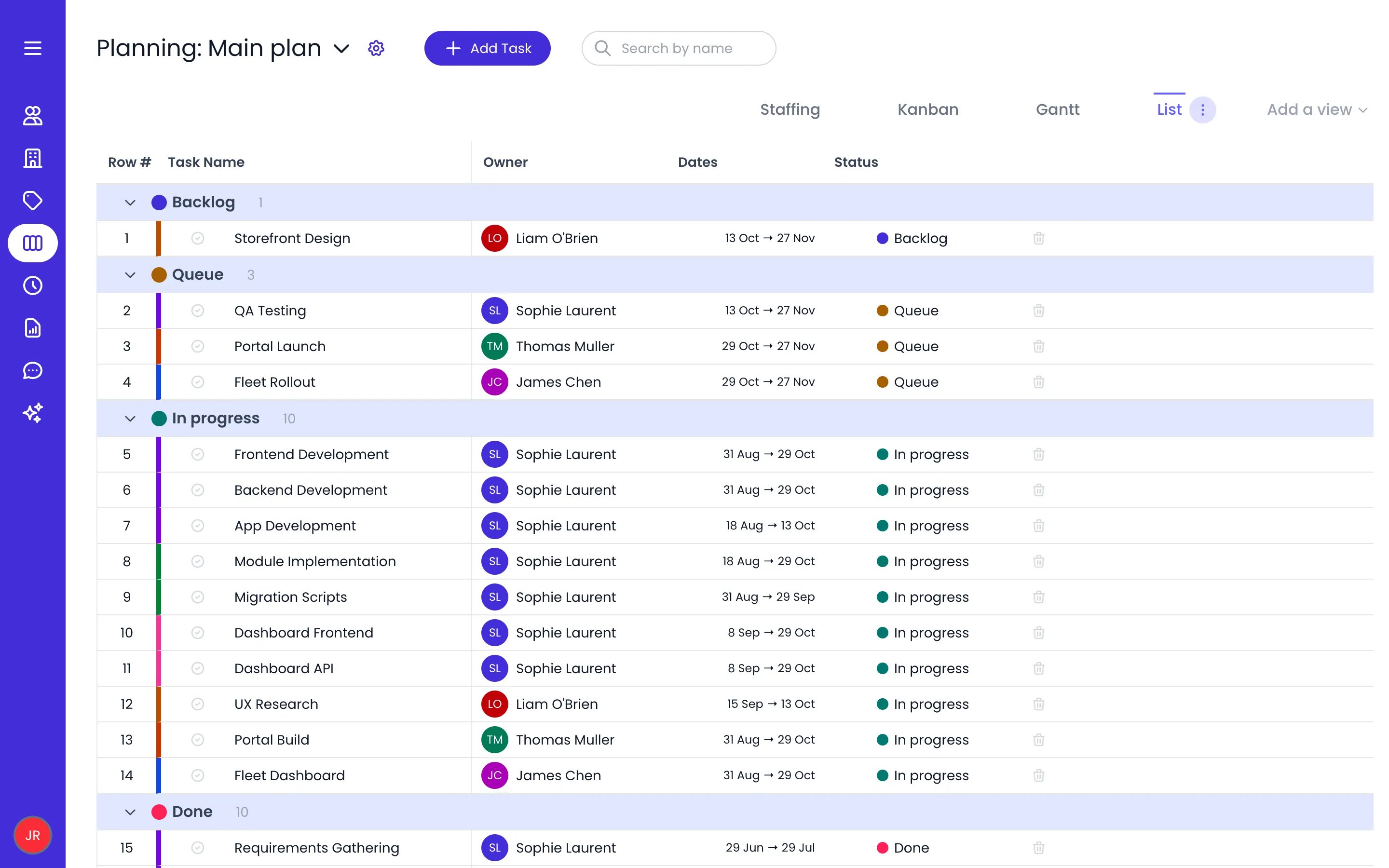The width and height of the screenshot is (1389, 868).
Task: Open the chat messages icon in the sidebar
Action: [33, 370]
